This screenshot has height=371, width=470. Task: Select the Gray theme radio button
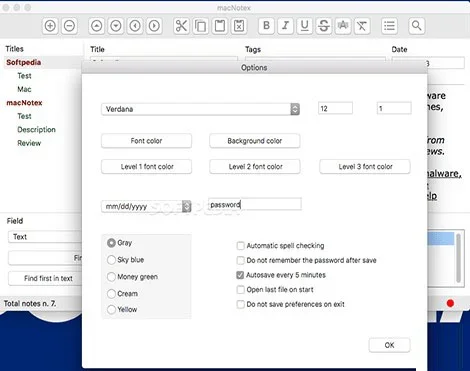click(111, 243)
